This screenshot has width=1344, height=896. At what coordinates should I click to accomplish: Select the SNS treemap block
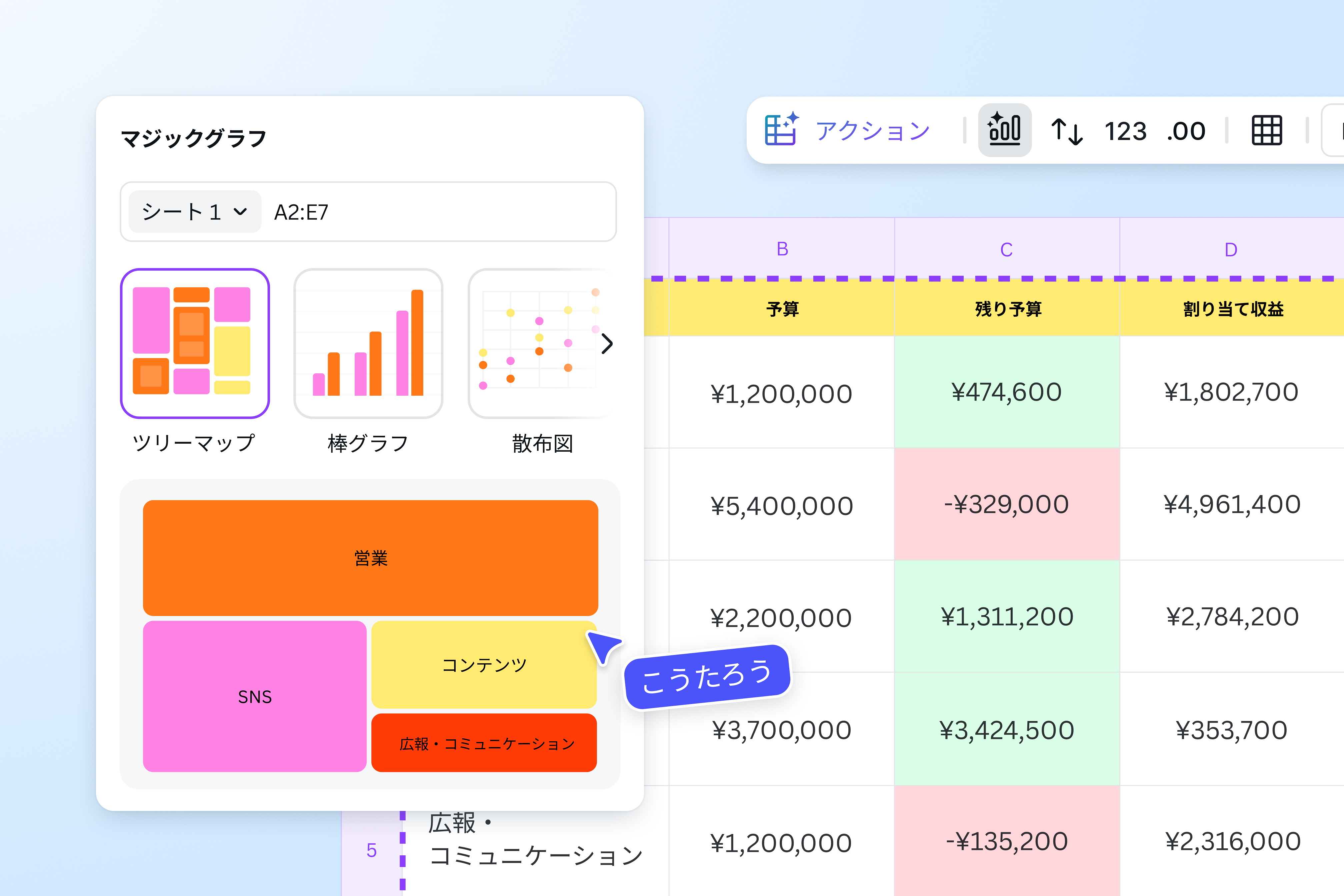click(254, 696)
